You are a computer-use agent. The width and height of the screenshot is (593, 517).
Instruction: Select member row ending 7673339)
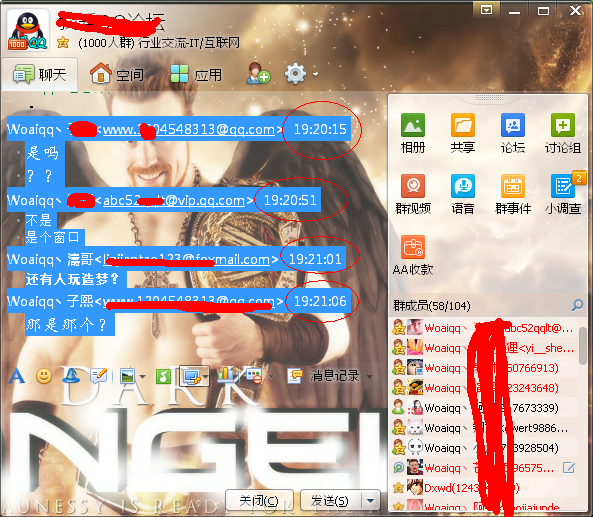pos(484,408)
